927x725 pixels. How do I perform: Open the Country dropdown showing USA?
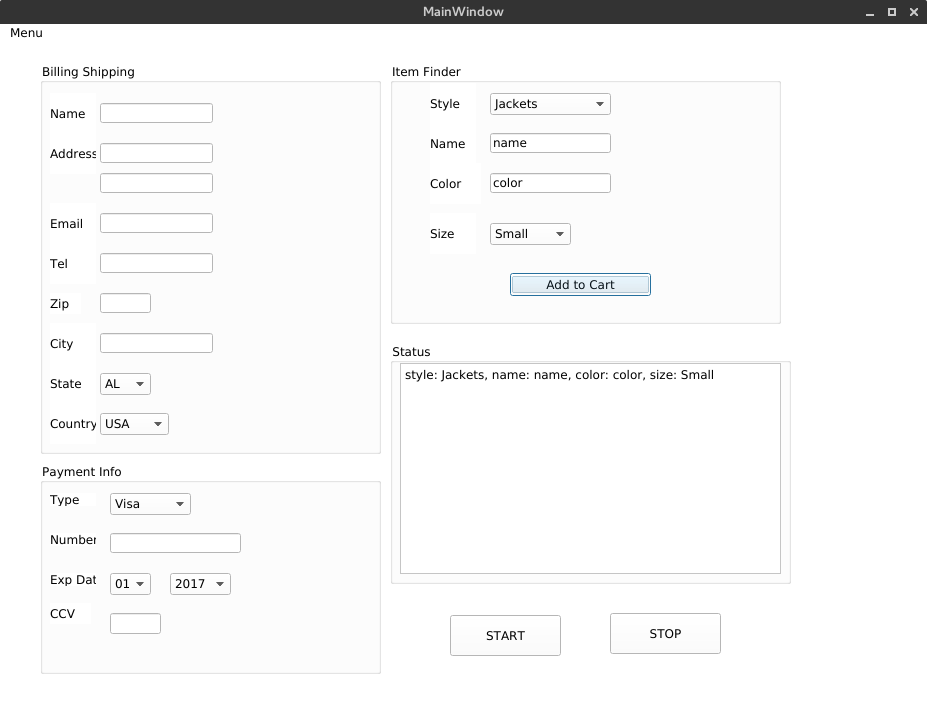click(x=134, y=424)
